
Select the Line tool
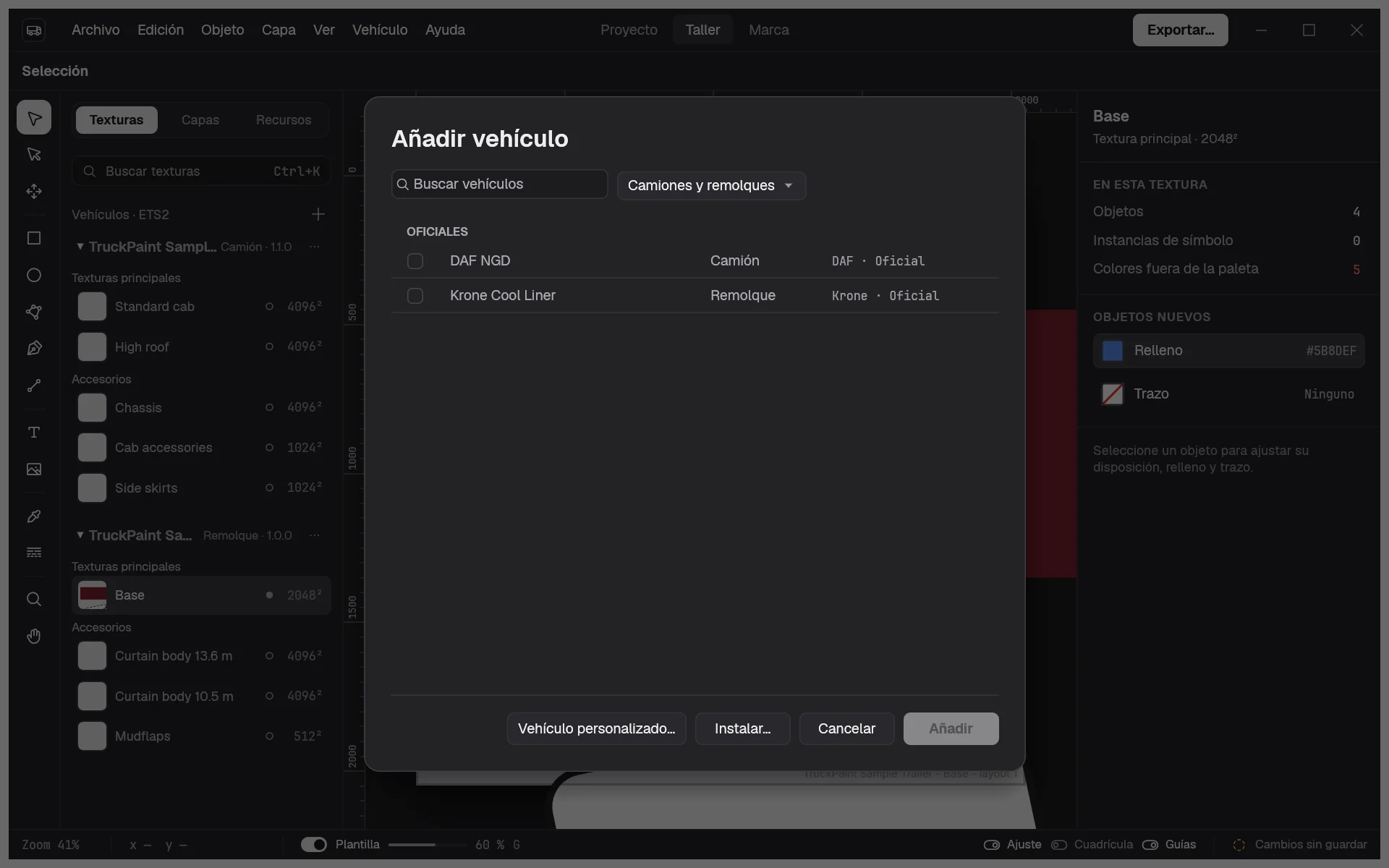click(x=34, y=386)
